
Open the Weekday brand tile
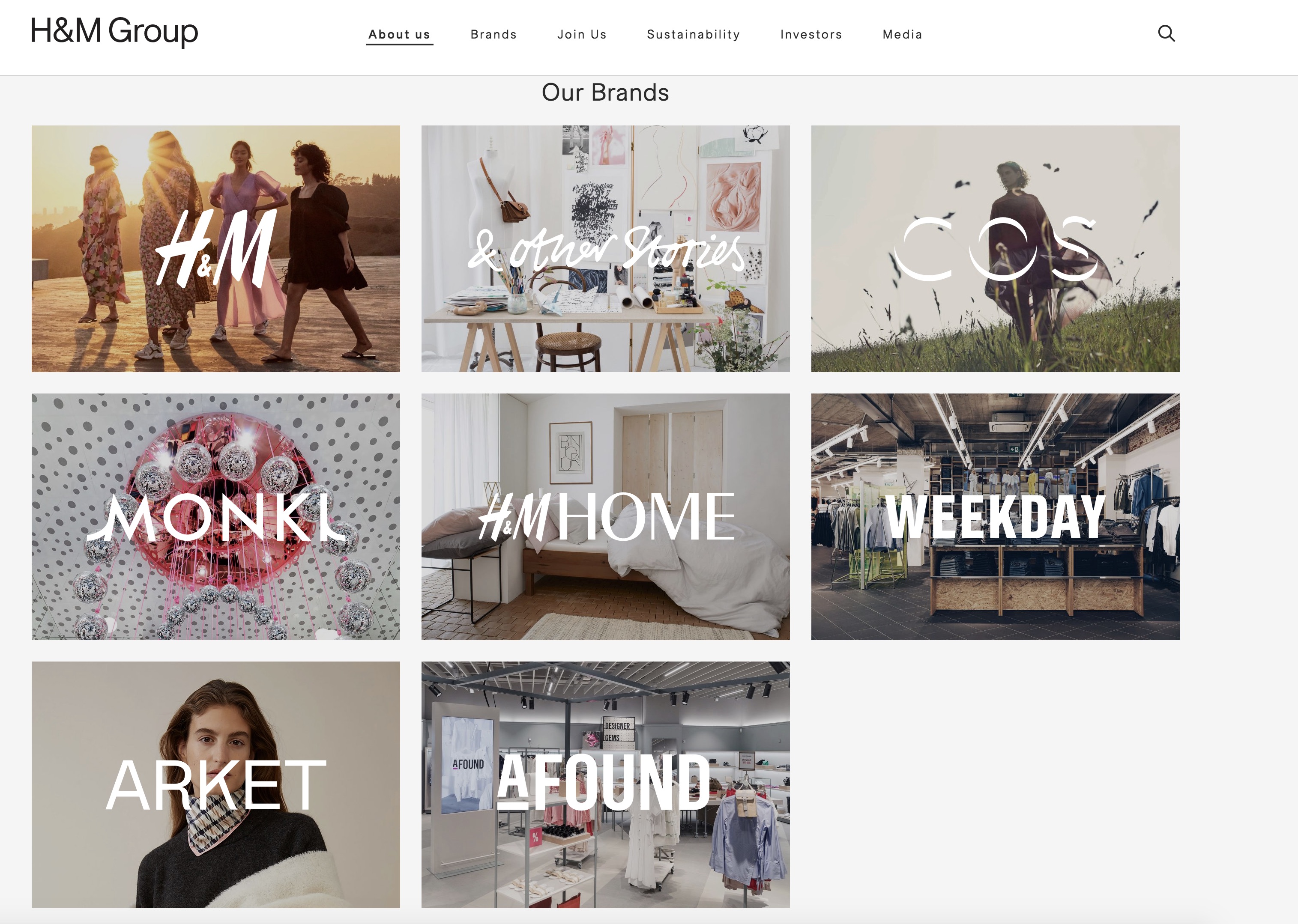pos(995,517)
